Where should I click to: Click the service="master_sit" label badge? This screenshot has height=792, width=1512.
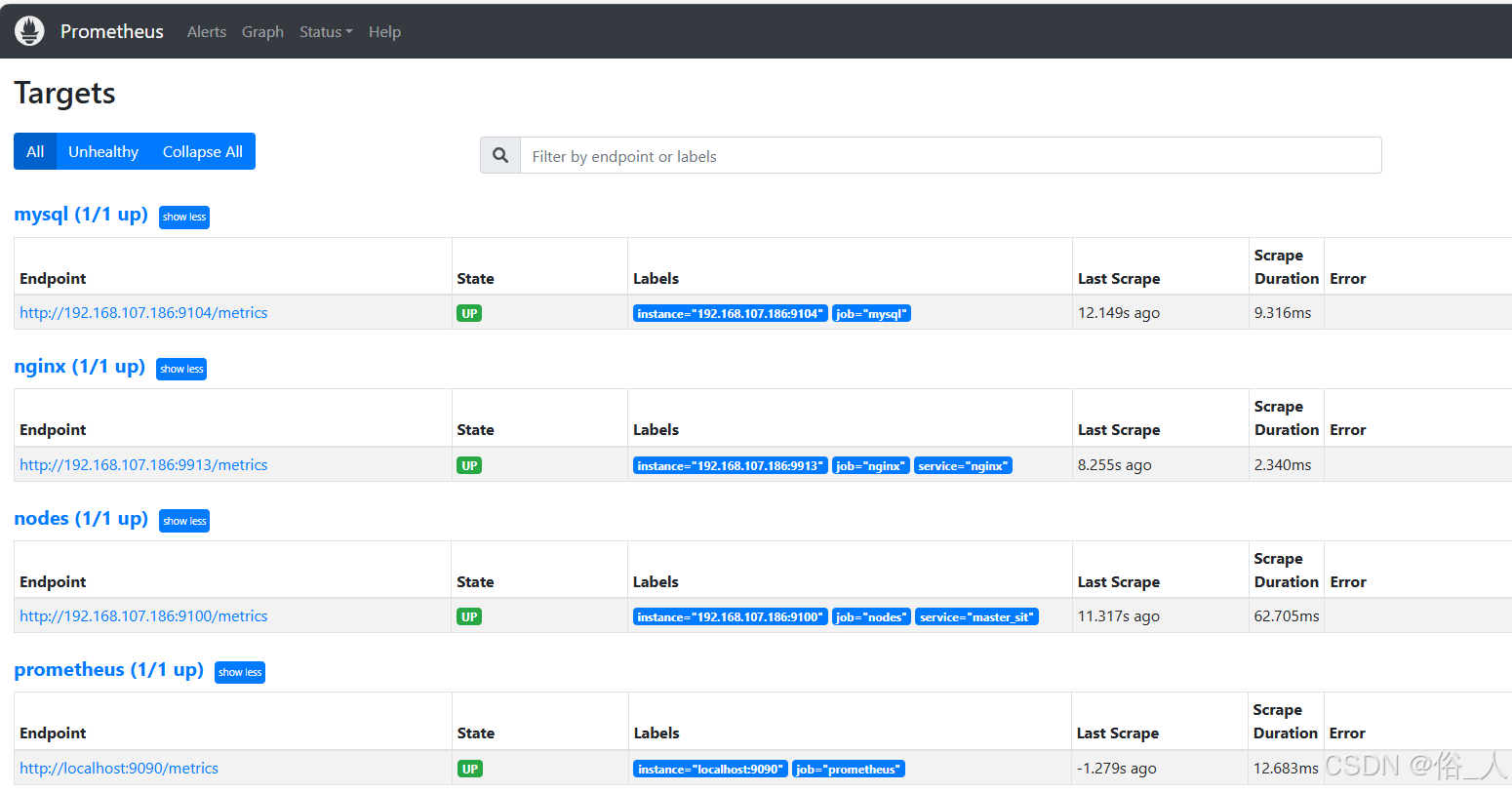[976, 616]
